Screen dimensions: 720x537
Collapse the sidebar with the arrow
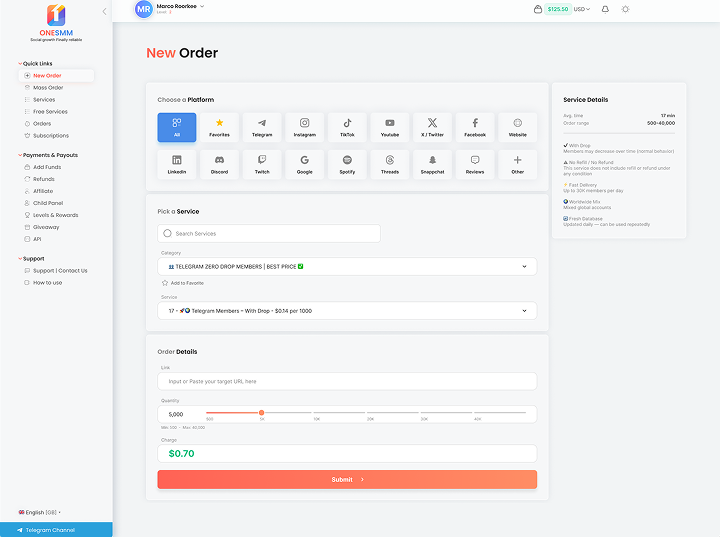click(104, 11)
